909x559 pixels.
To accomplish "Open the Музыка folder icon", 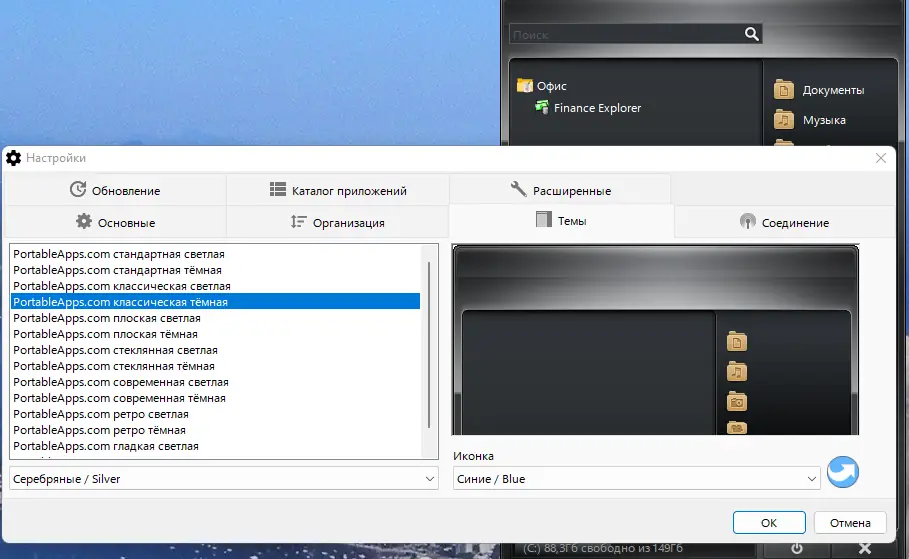I will (784, 120).
